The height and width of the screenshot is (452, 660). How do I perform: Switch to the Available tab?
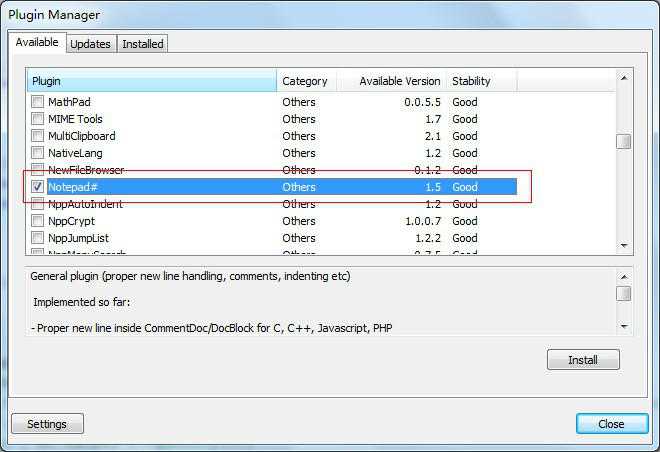point(37,43)
